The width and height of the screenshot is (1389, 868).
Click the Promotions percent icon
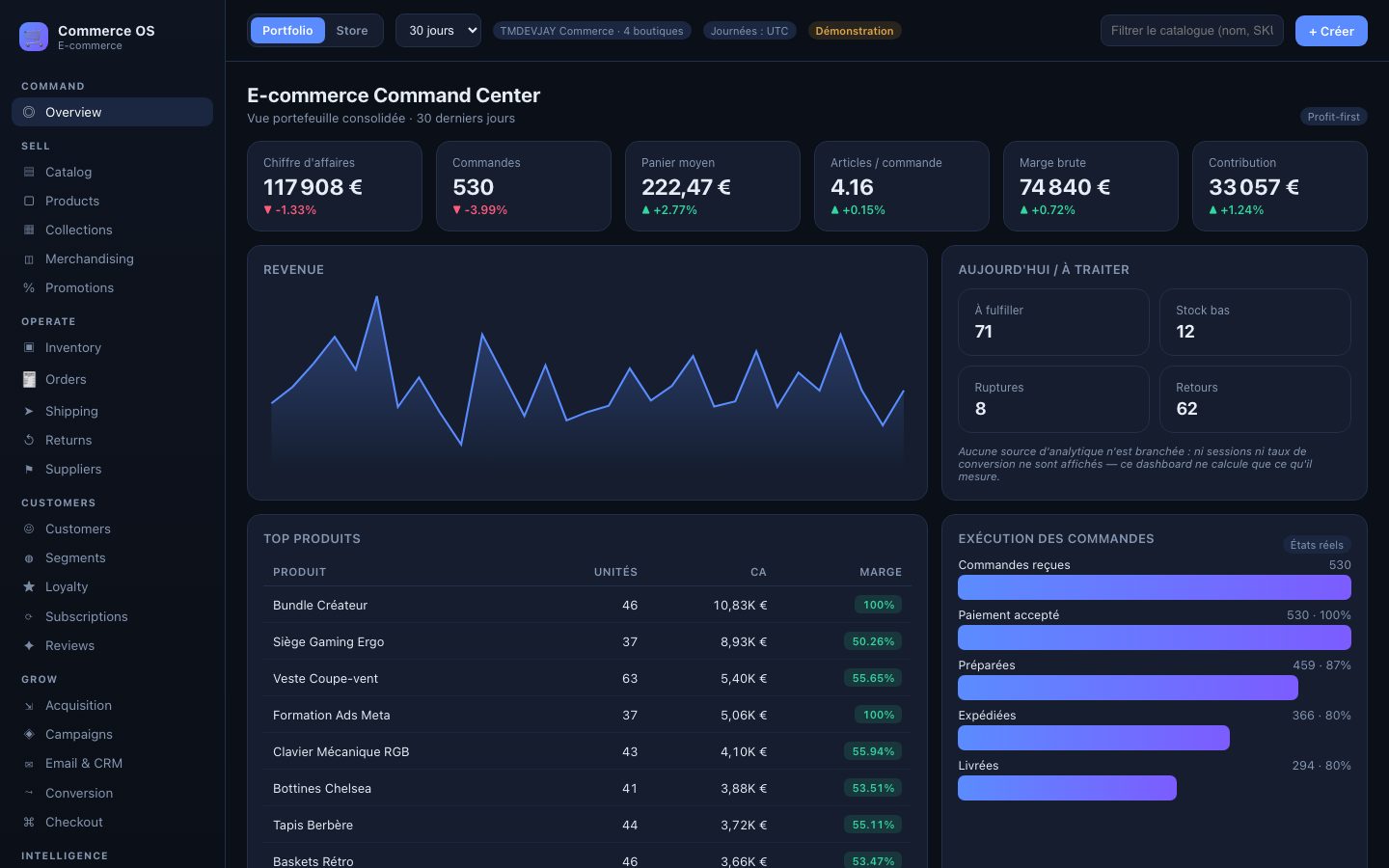tap(29, 287)
